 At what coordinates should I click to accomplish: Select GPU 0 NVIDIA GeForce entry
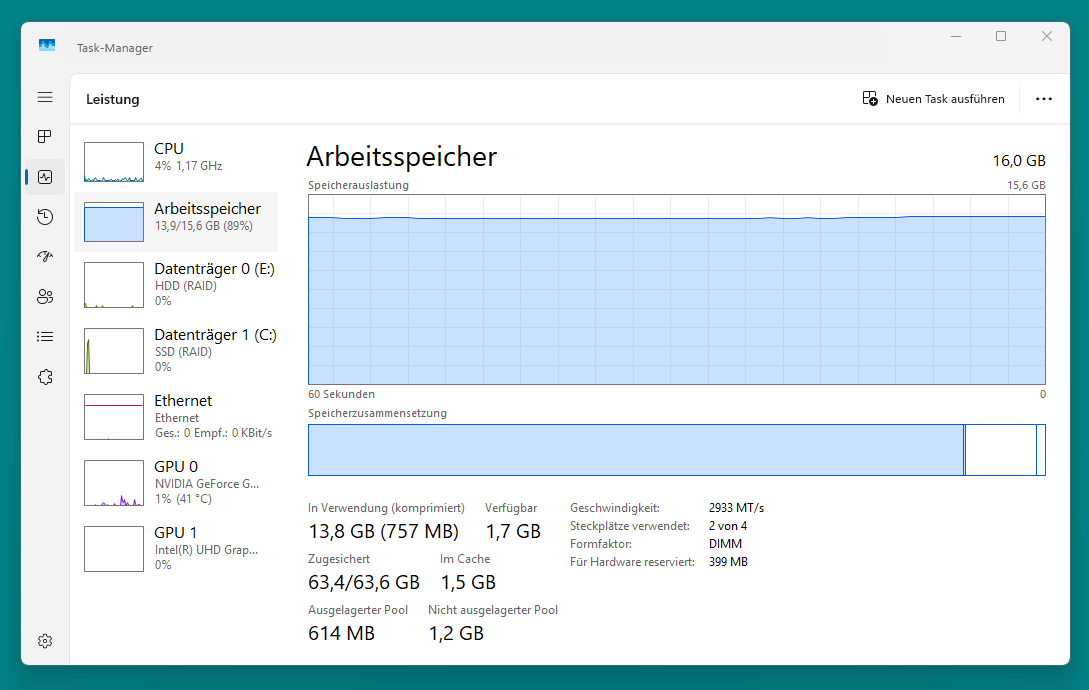176,482
